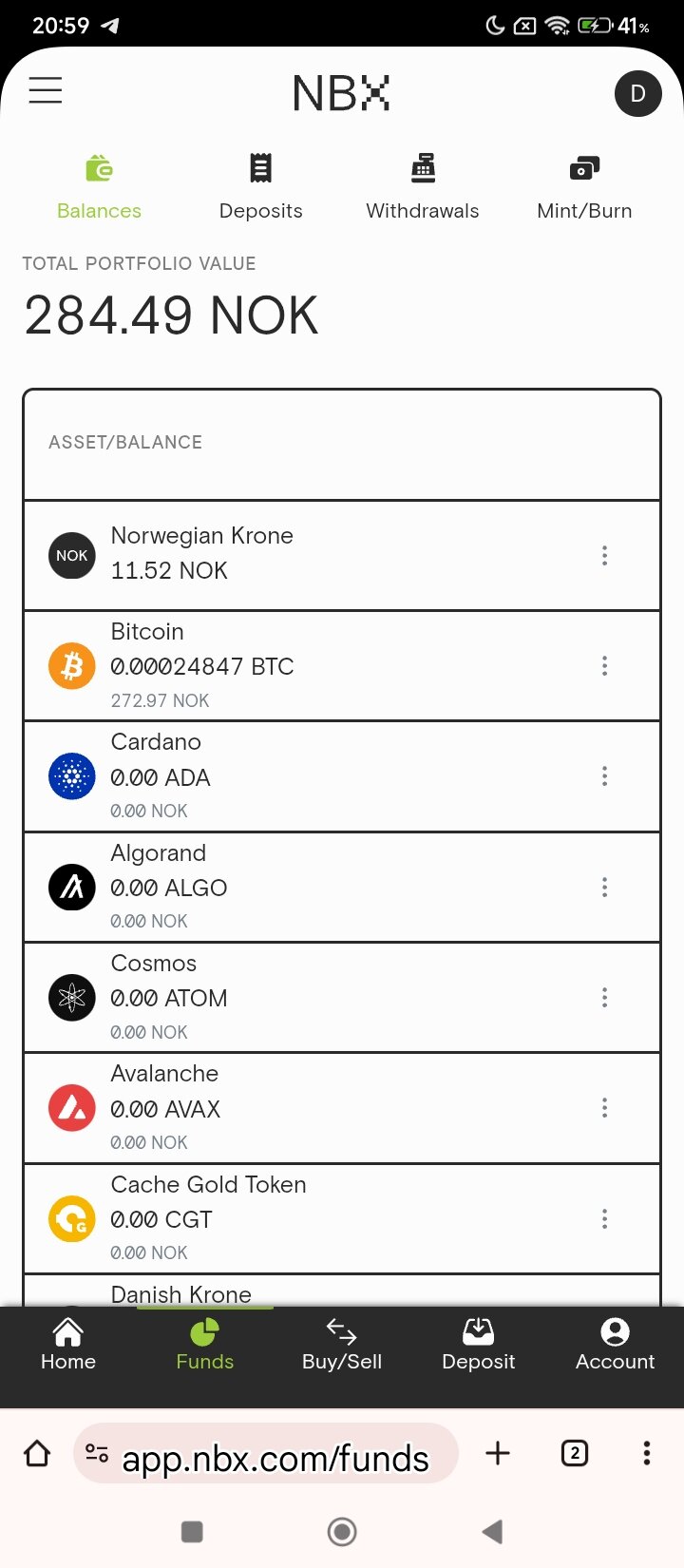Image resolution: width=684 pixels, height=1568 pixels.
Task: Switch to the Withdrawals tab
Action: coord(423,187)
